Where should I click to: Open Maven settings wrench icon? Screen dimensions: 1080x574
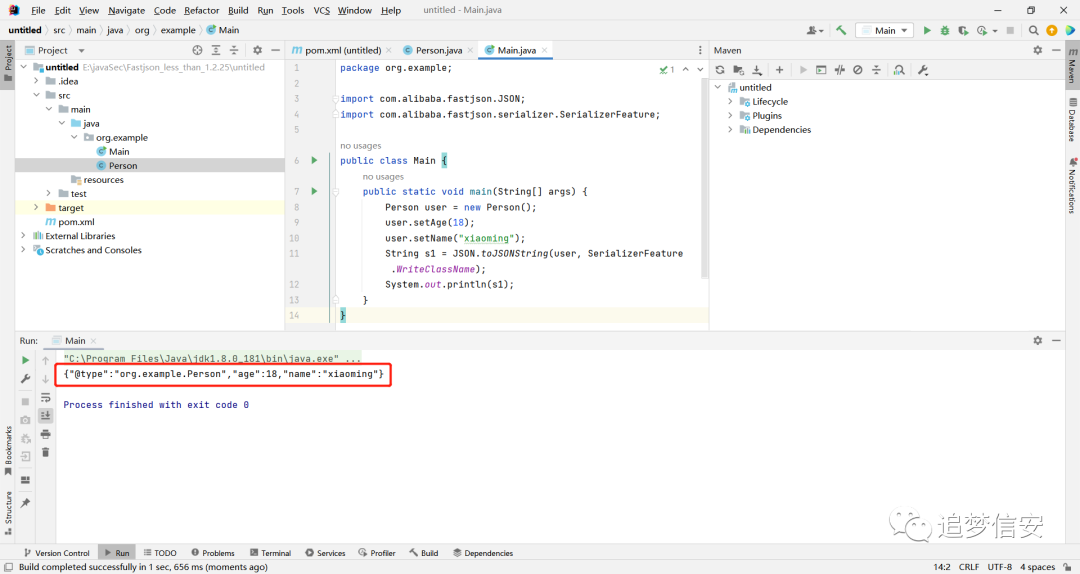pos(923,70)
